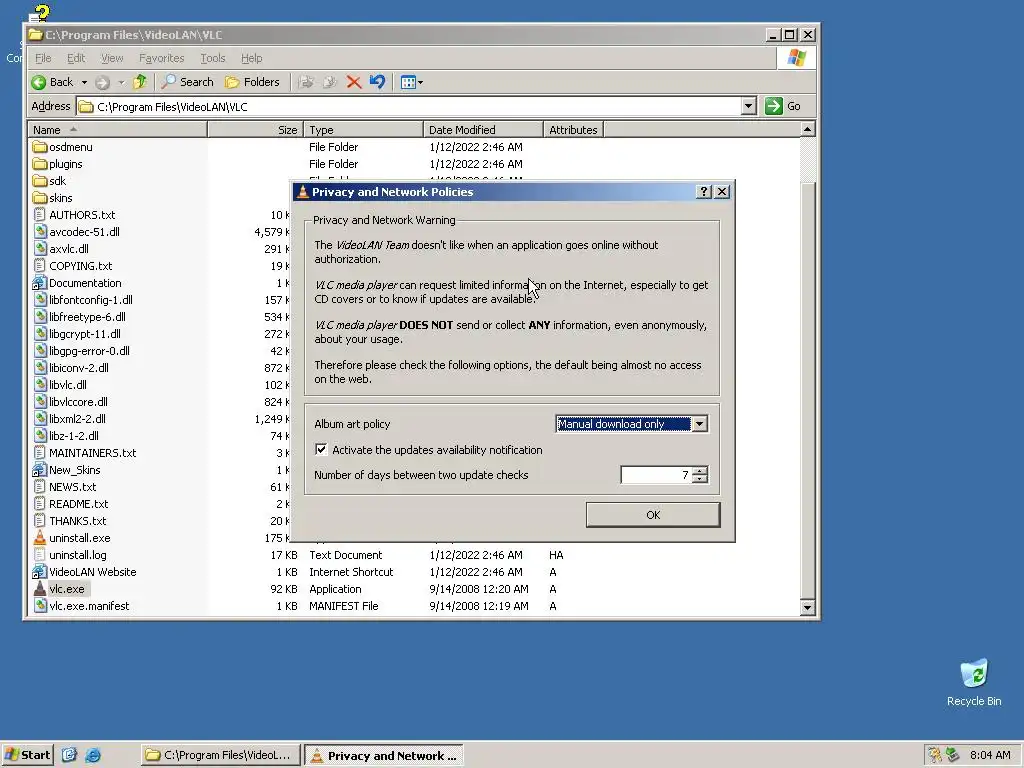Viewport: 1024px width, 768px height.
Task: Select the uninstall.log file
Action: [78, 554]
